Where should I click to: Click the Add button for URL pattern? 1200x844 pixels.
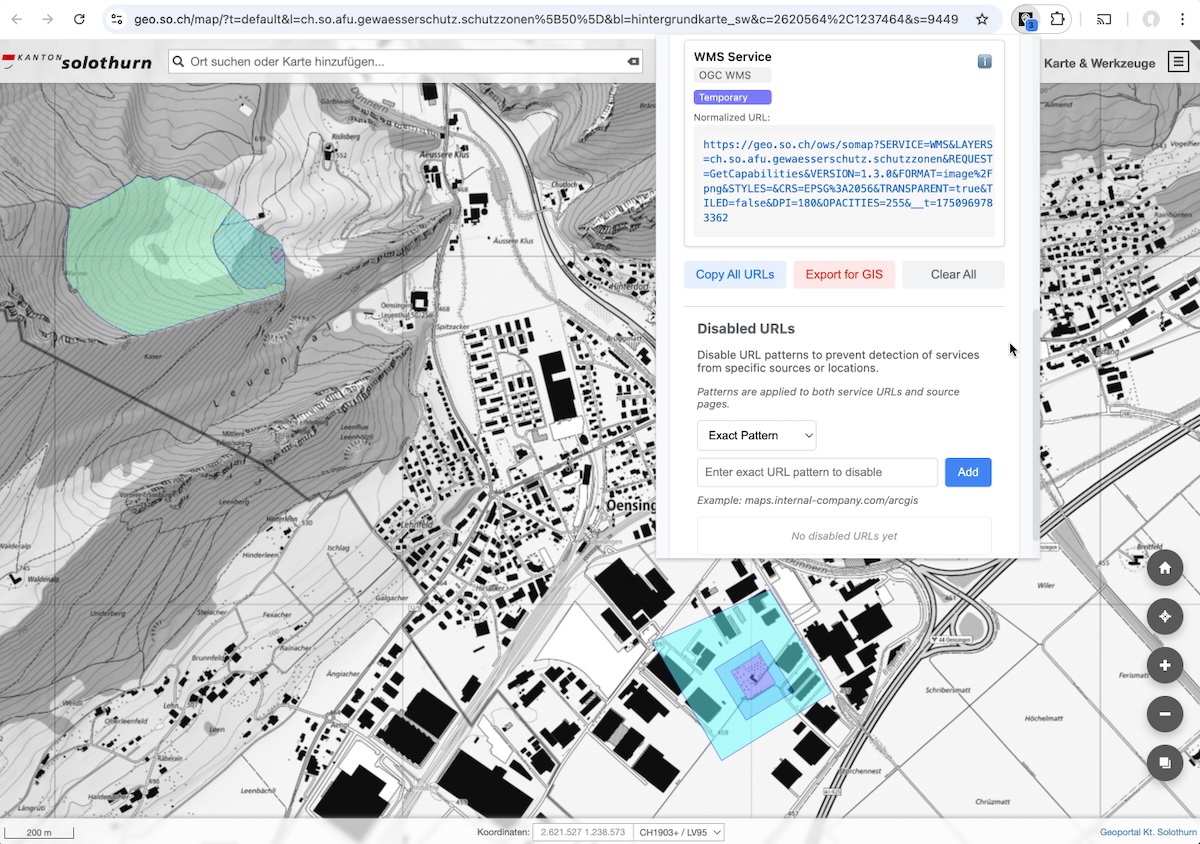[967, 472]
